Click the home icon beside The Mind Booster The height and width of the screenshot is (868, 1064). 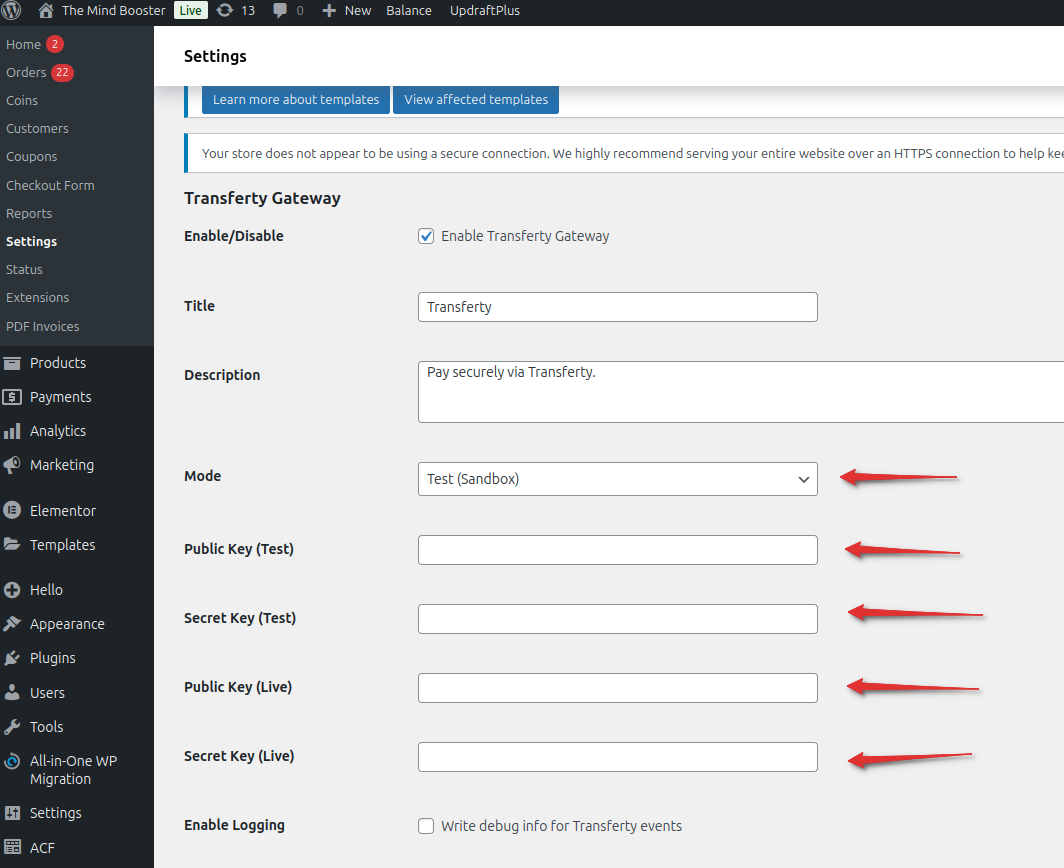45,10
